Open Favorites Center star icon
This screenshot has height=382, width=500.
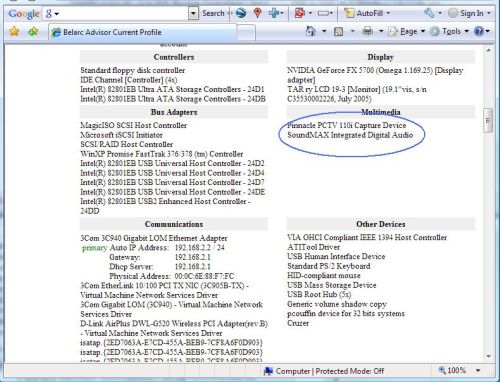[x=14, y=32]
